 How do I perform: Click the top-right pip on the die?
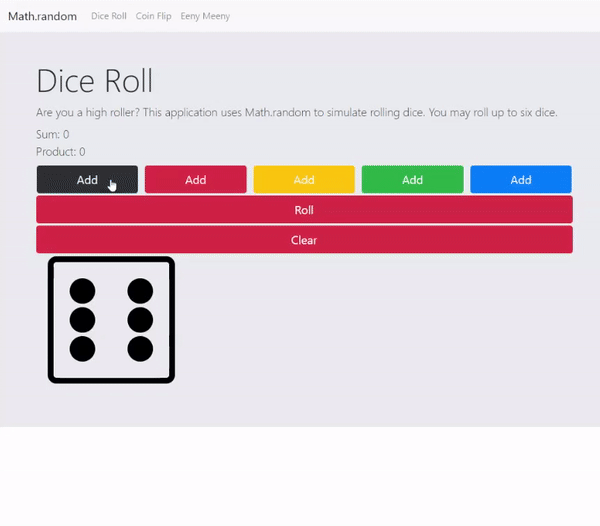click(140, 291)
